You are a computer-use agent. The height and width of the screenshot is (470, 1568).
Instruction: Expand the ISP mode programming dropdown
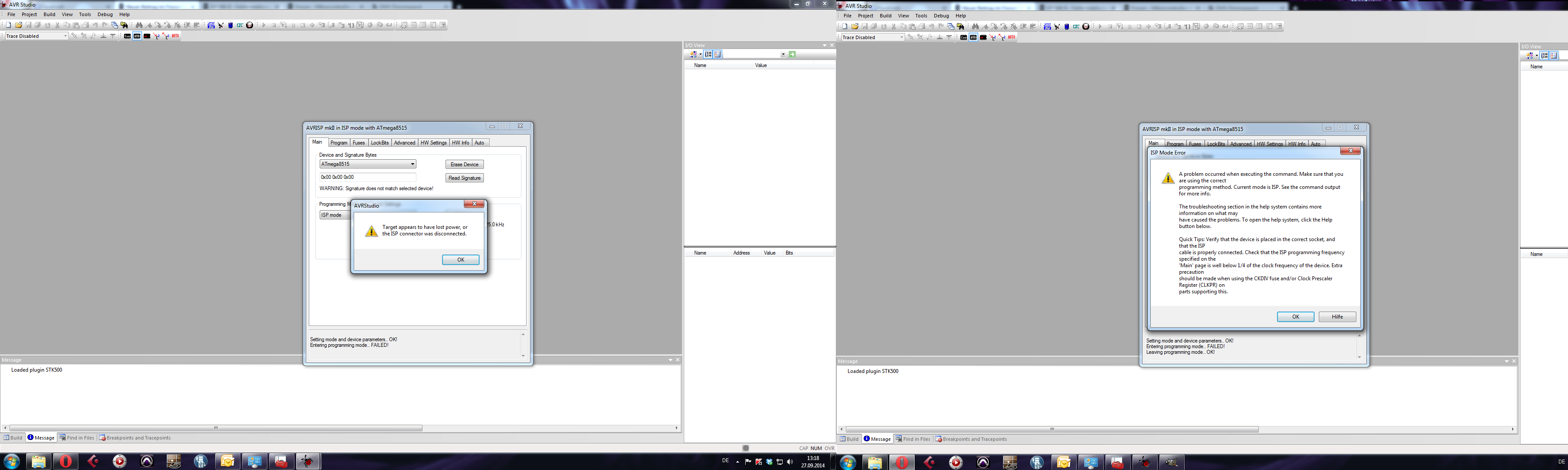(335, 215)
